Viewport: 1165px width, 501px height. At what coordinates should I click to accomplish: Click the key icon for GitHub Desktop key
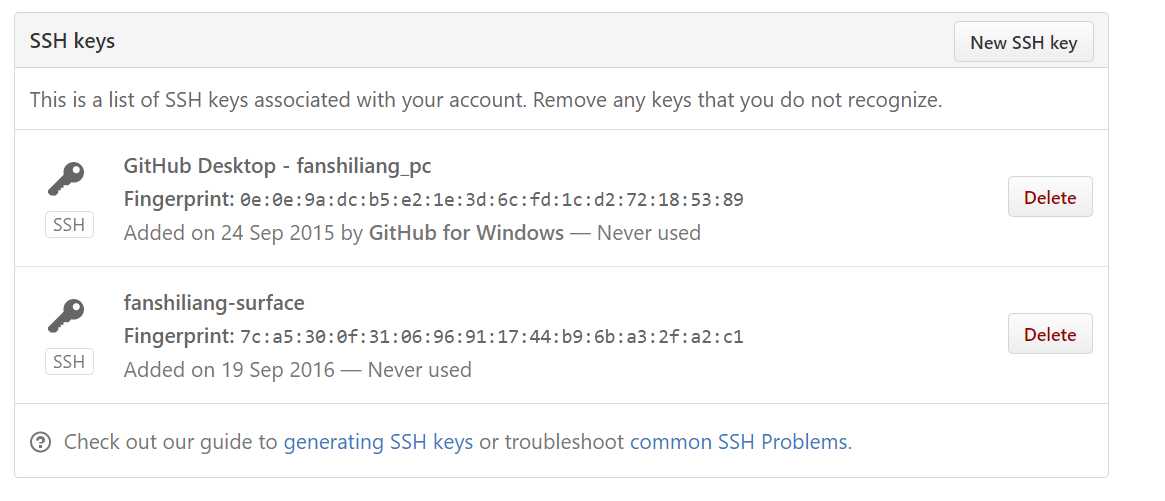click(66, 179)
